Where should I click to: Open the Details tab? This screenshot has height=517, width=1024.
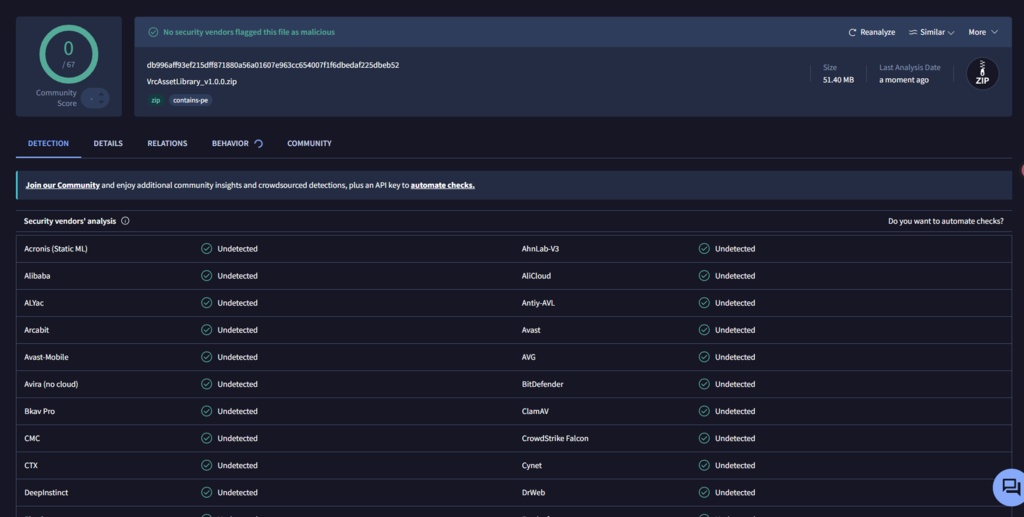click(108, 144)
